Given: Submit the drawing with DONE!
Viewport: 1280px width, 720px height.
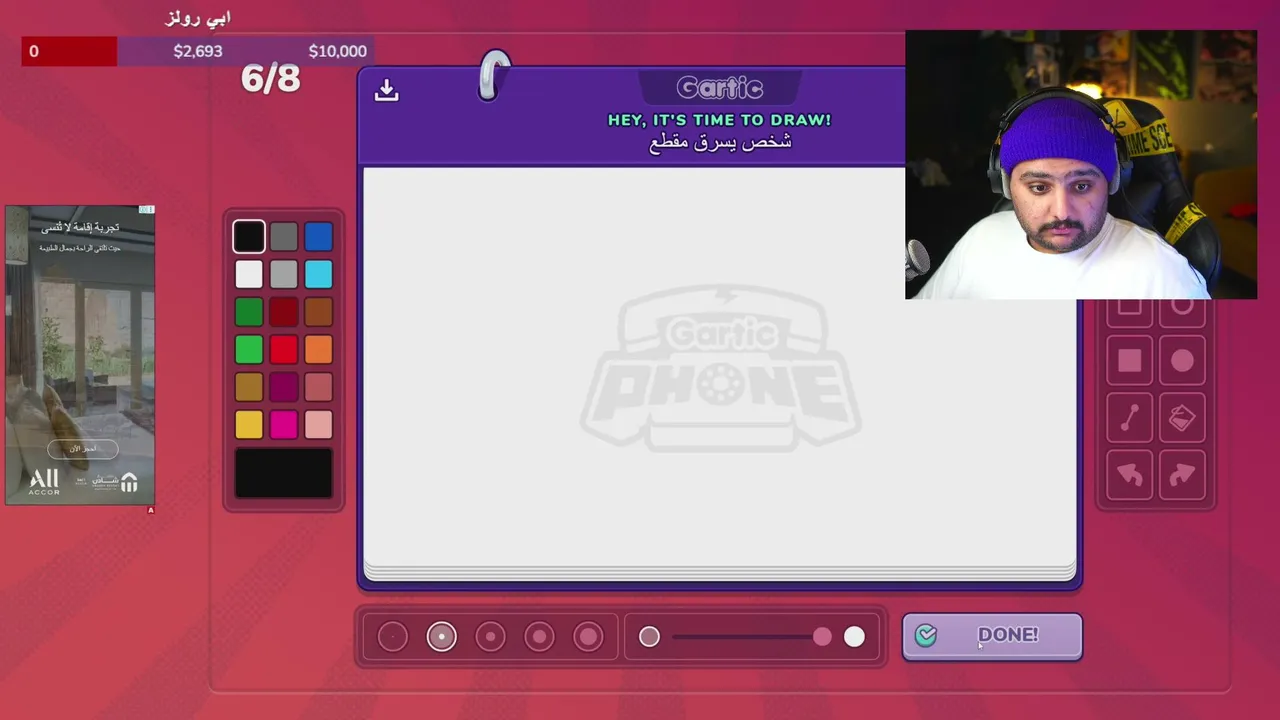Looking at the screenshot, I should (992, 636).
